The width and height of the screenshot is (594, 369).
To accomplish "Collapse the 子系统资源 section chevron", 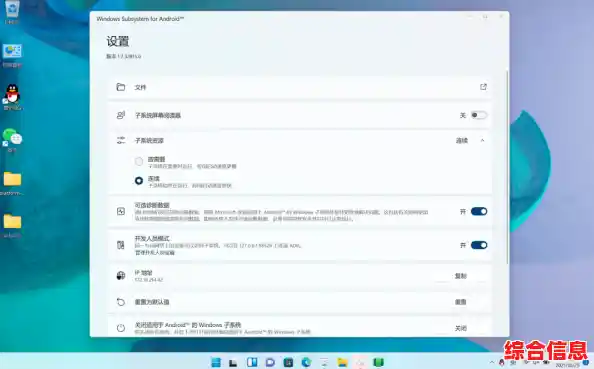I will pyautogui.click(x=482, y=141).
